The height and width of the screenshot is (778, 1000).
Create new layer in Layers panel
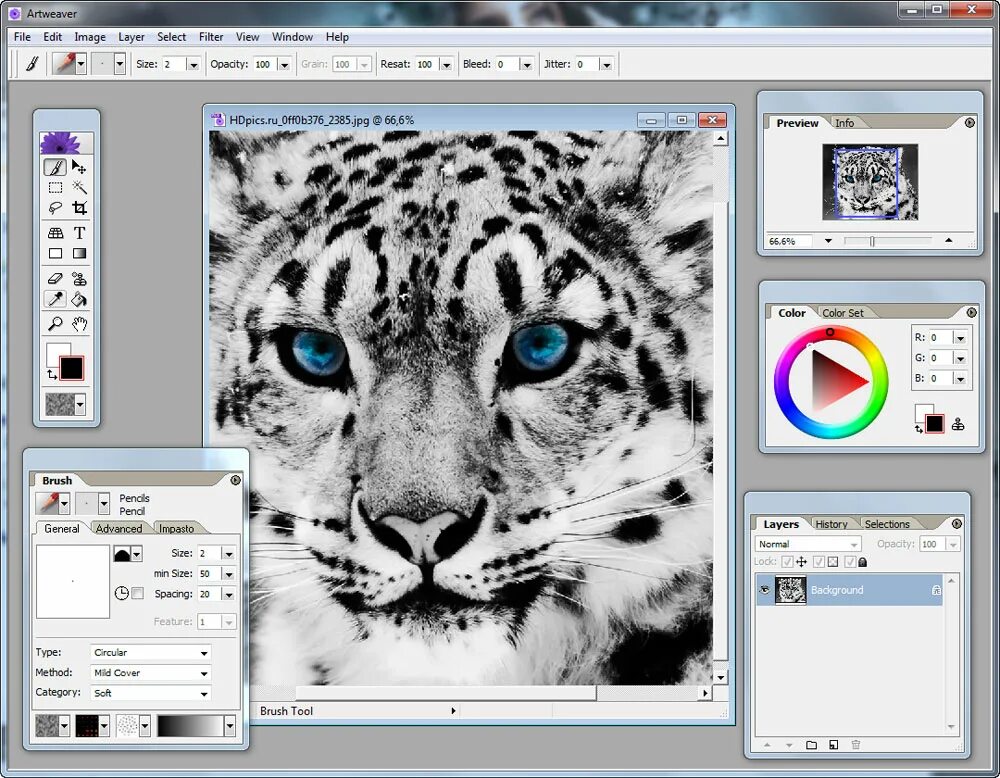tap(834, 745)
